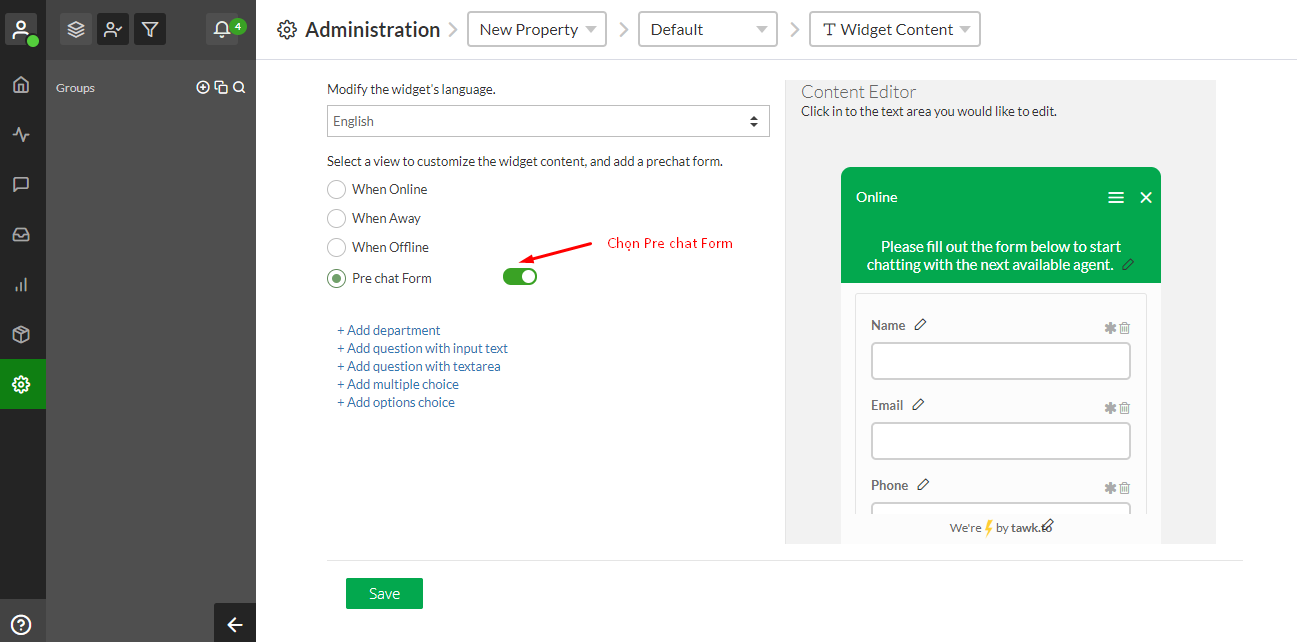This screenshot has height=642, width=1297.
Task: Edit the Name field label pencil
Action: 921,324
